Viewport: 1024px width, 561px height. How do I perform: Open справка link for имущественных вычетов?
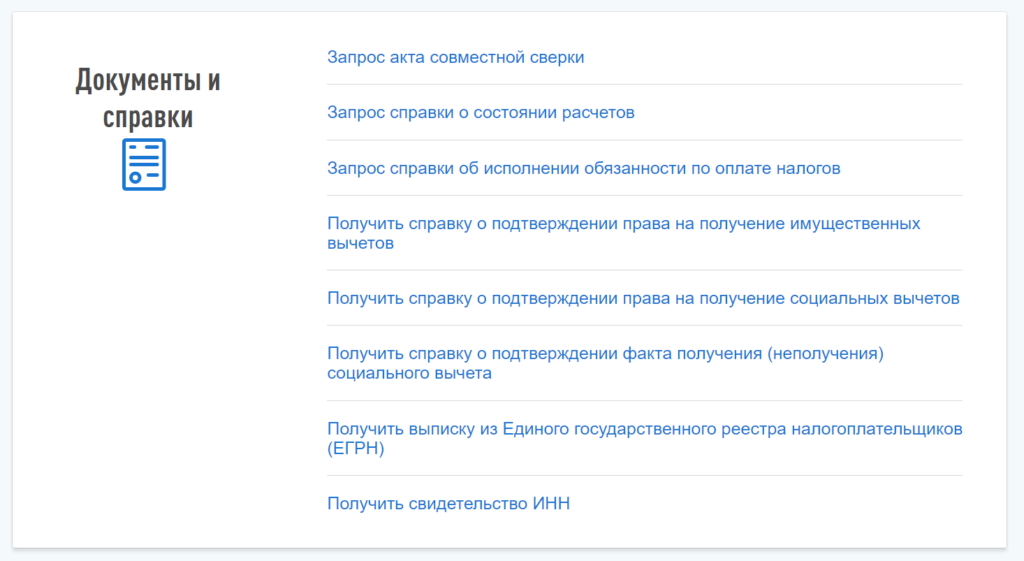[x=623, y=224]
